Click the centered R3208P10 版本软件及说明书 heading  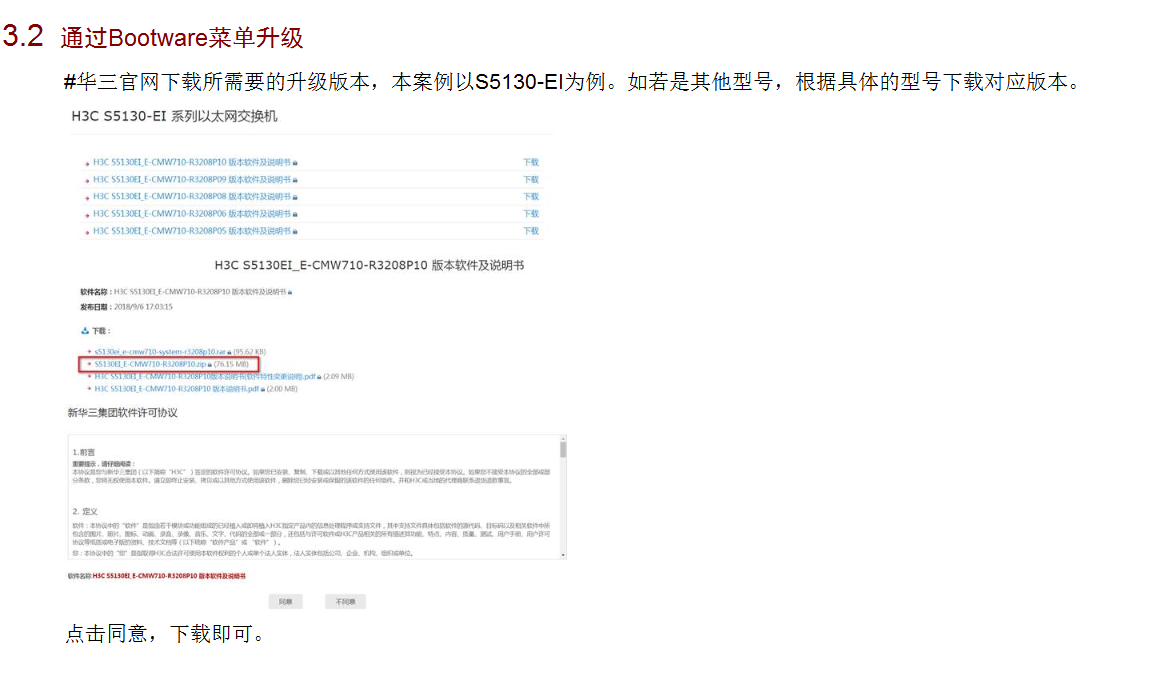(370, 265)
